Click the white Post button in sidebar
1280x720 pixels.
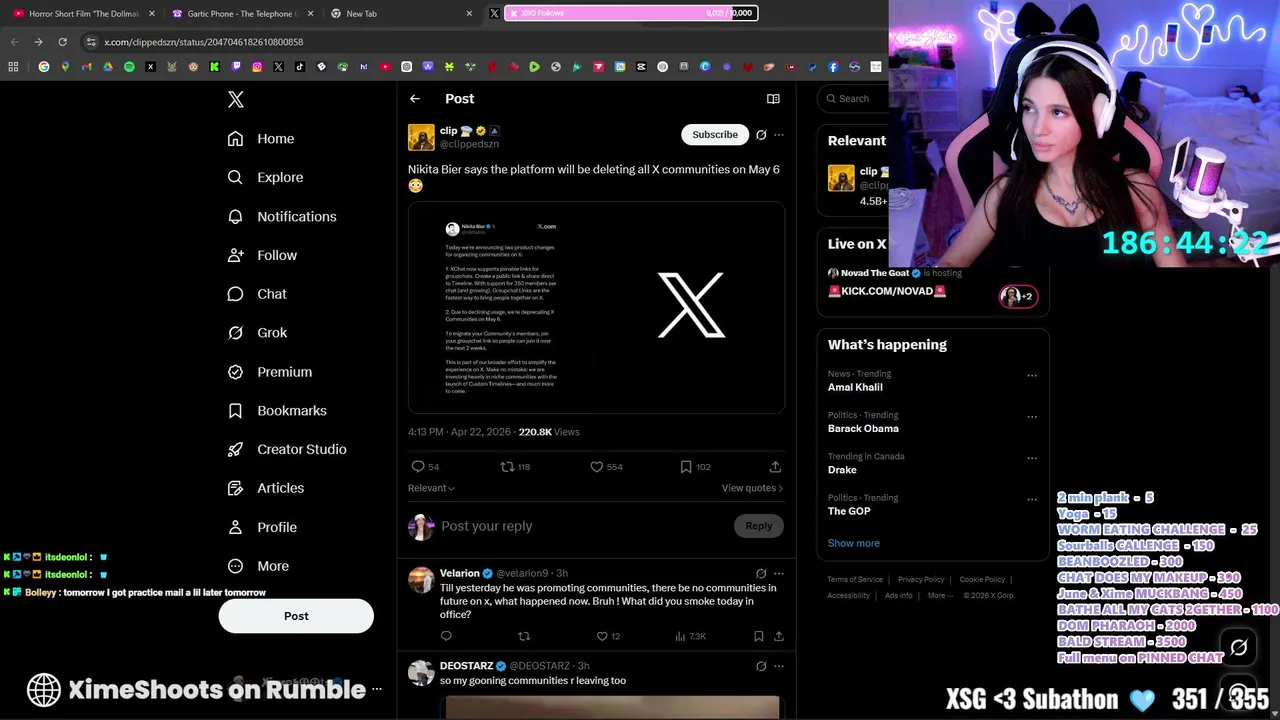[x=296, y=616]
